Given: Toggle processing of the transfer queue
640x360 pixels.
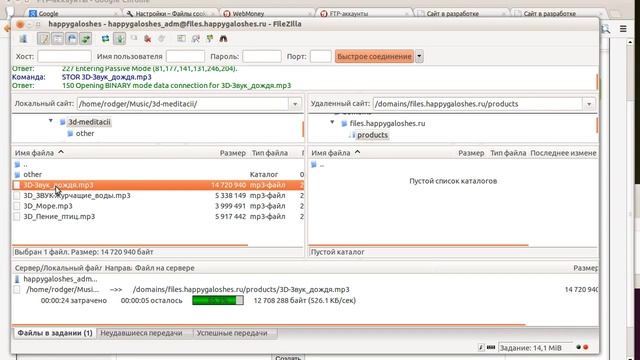Looking at the screenshot, I should 120,39.
